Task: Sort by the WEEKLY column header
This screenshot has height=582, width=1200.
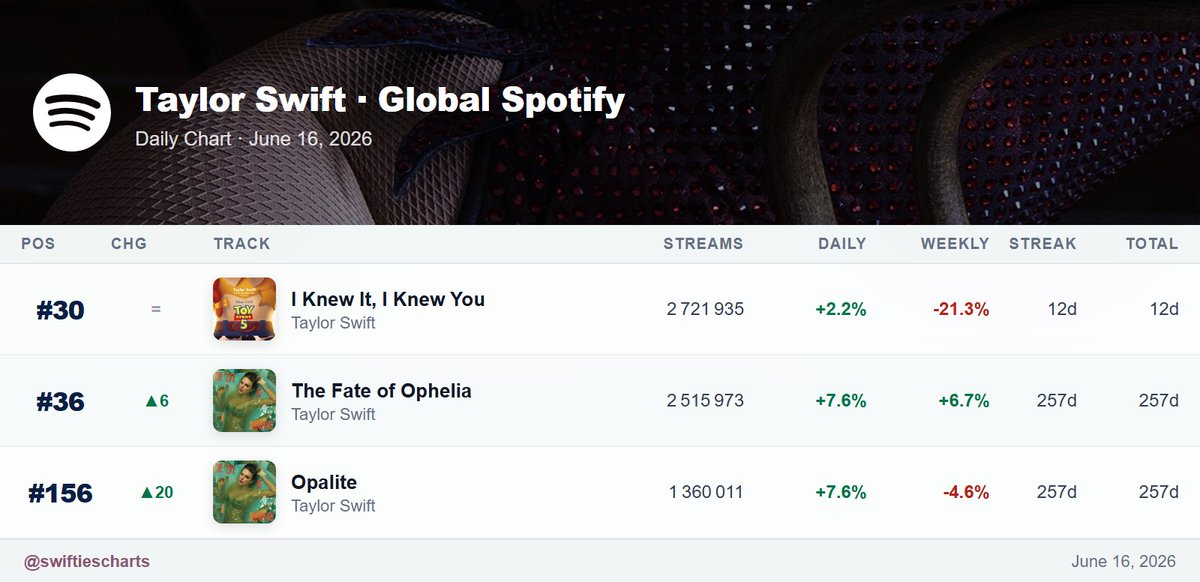Action: 955,244
